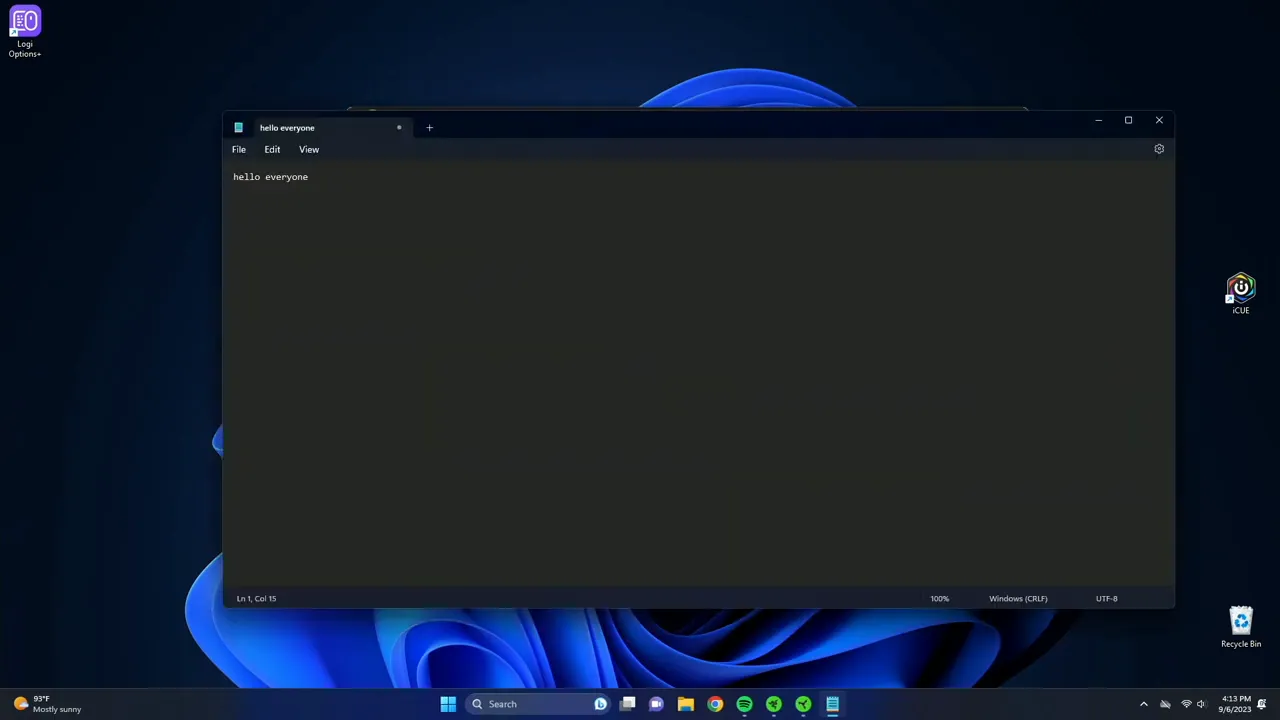Add a new Notepad tab
The image size is (1280, 720).
point(429,128)
